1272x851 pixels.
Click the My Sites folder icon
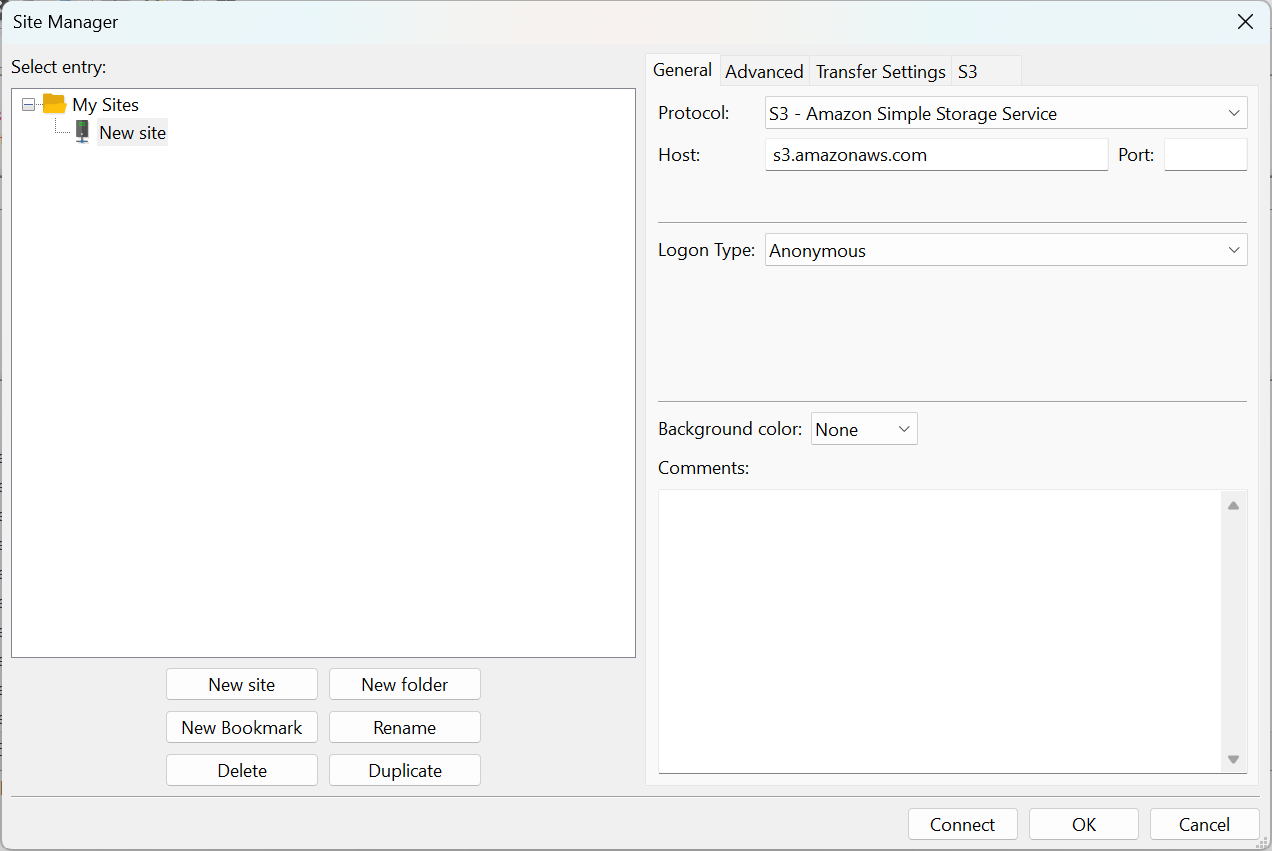[x=54, y=104]
